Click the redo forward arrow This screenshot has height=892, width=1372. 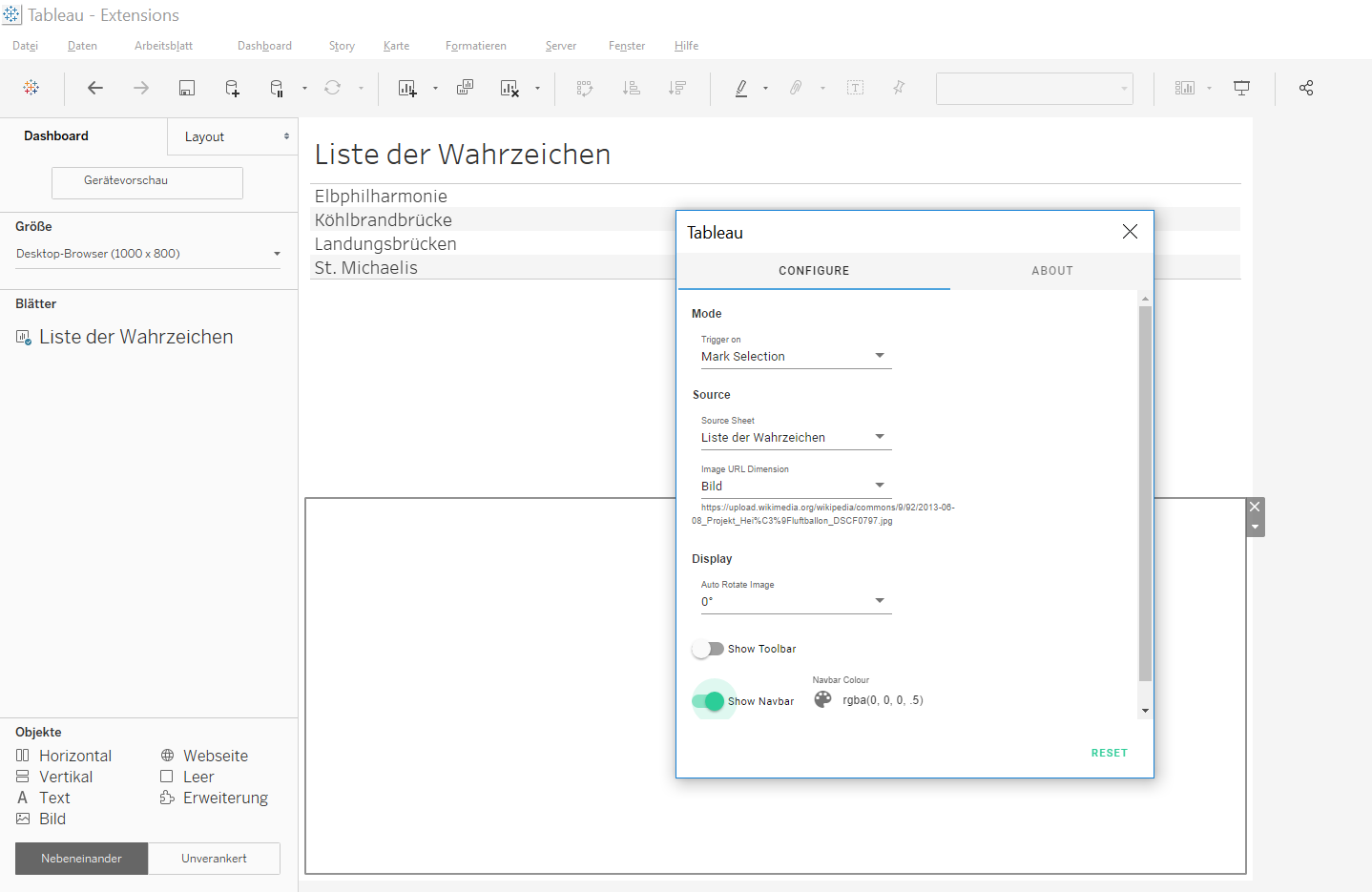tap(141, 88)
